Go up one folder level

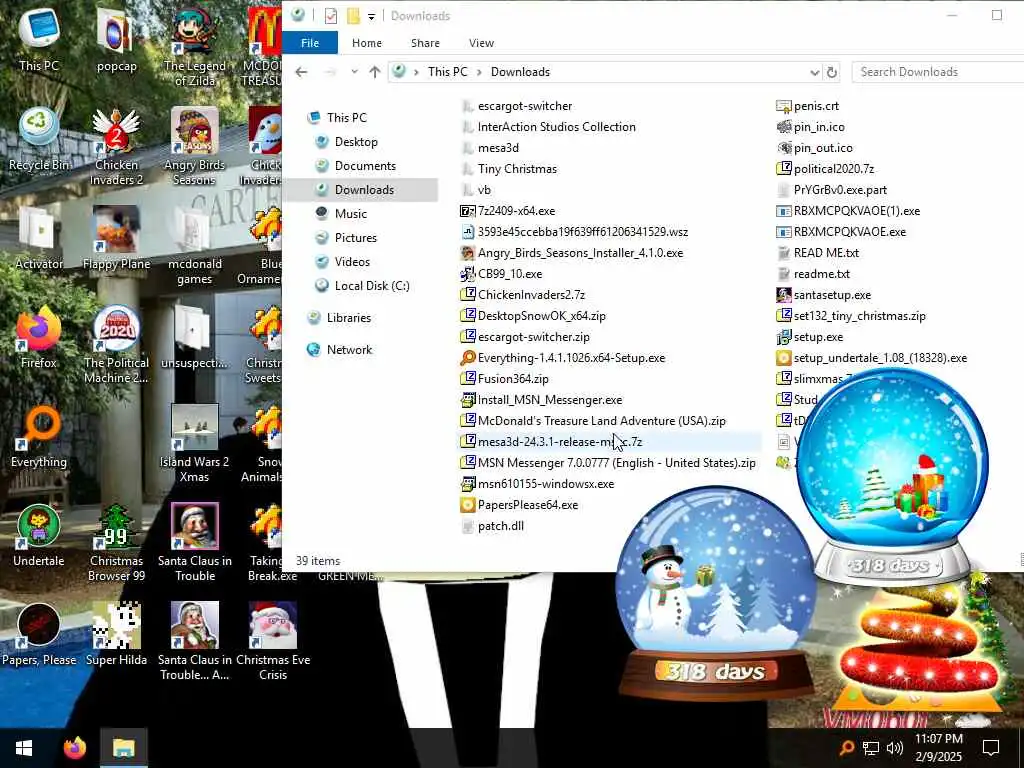click(374, 72)
